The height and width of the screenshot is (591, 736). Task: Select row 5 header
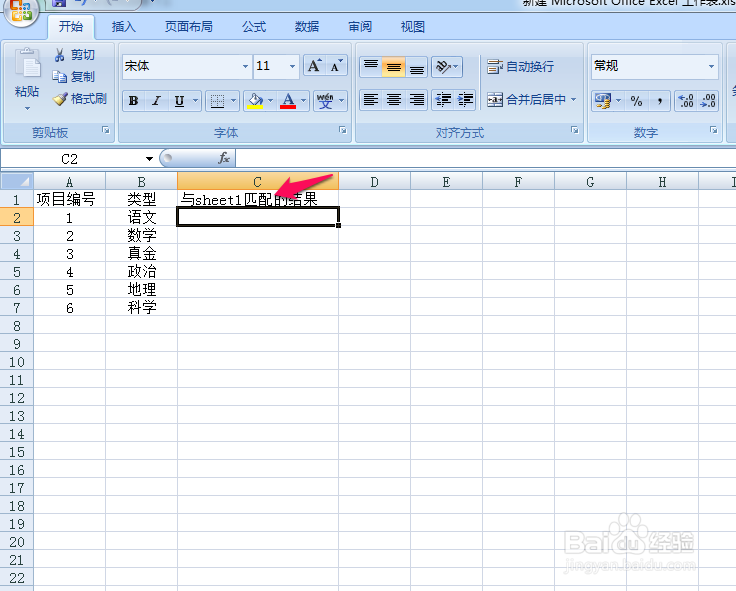pos(17,272)
